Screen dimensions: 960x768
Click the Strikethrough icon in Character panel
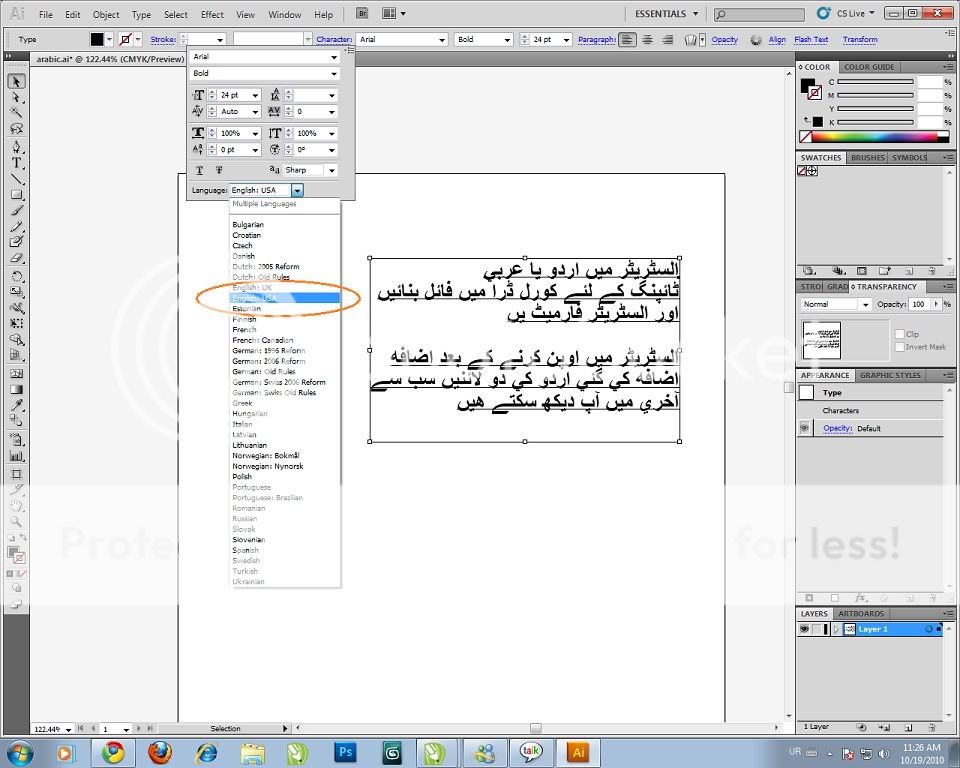click(219, 170)
